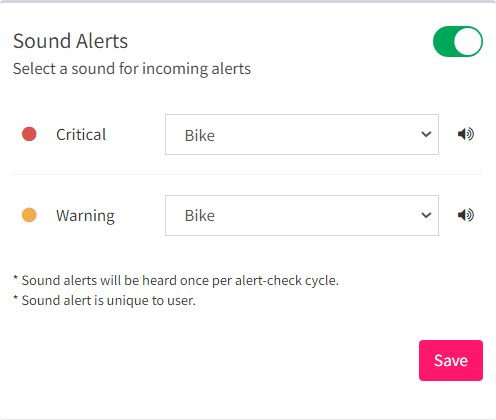The height and width of the screenshot is (420, 496).
Task: Click the alert-check cycle footnote
Action: click(x=176, y=281)
